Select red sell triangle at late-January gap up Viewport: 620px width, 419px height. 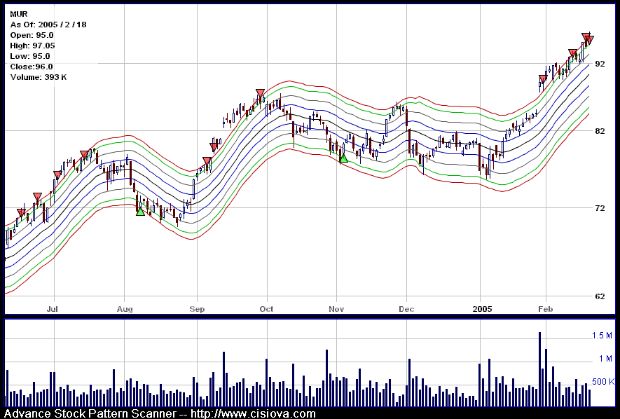[542, 79]
